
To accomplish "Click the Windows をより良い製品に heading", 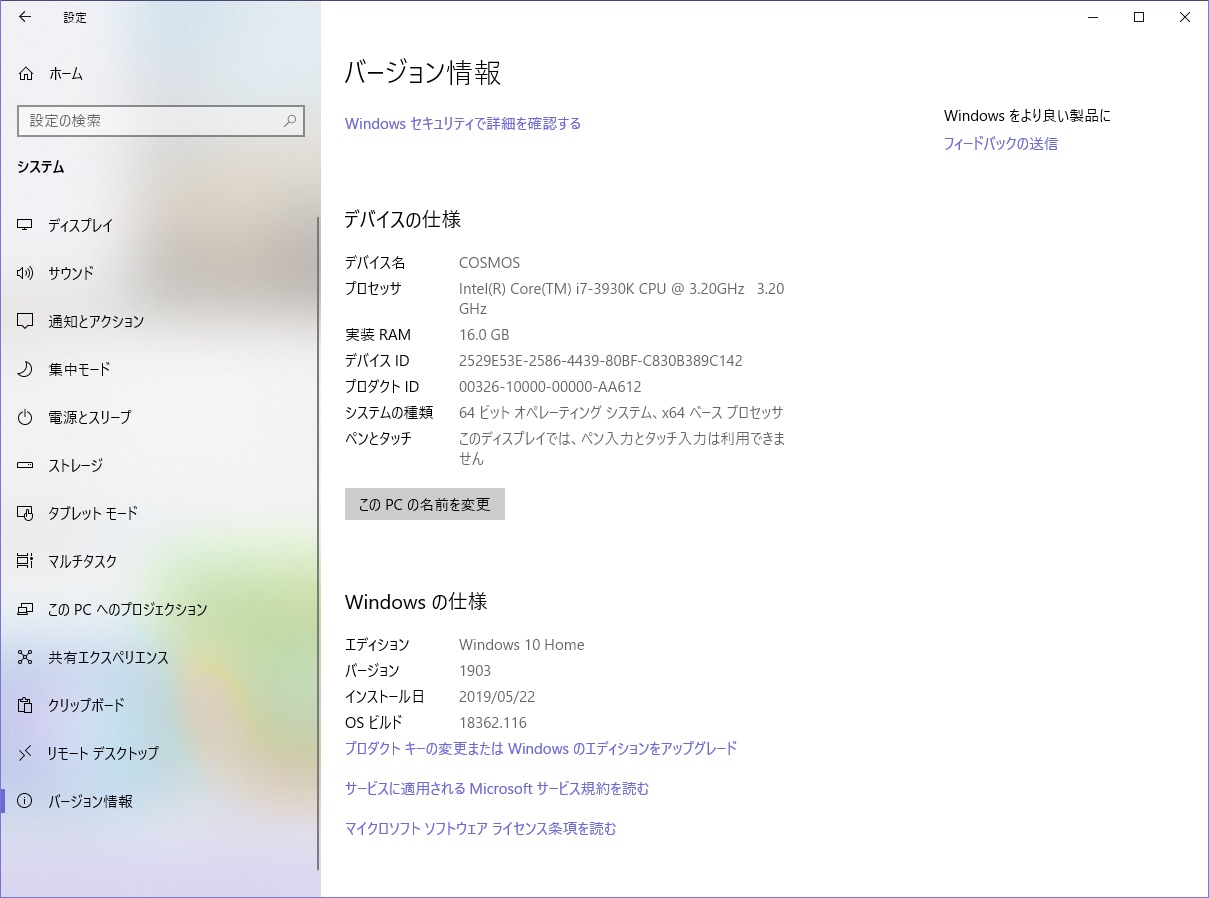I will point(1027,116).
